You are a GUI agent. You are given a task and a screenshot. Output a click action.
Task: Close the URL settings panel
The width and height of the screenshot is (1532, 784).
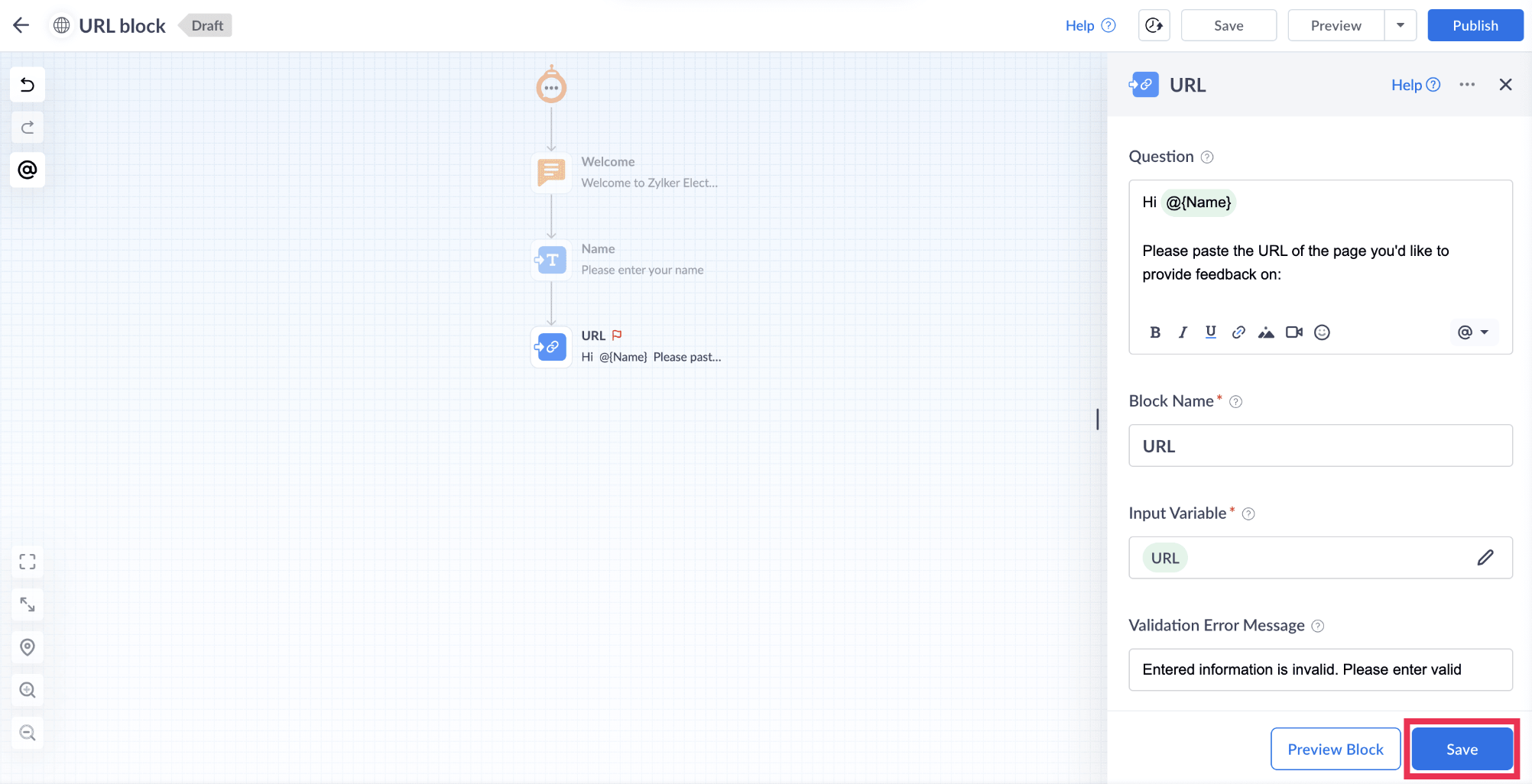coord(1505,85)
